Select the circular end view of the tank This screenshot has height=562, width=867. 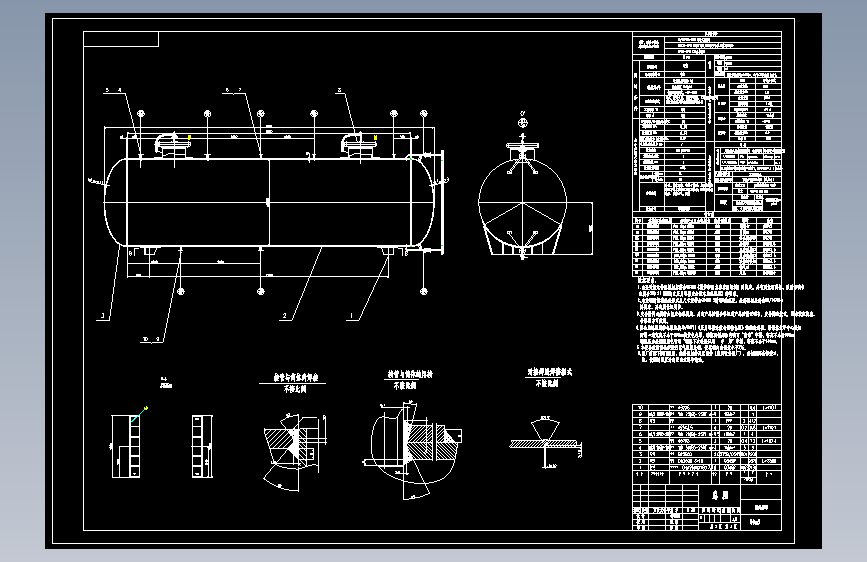pos(523,202)
